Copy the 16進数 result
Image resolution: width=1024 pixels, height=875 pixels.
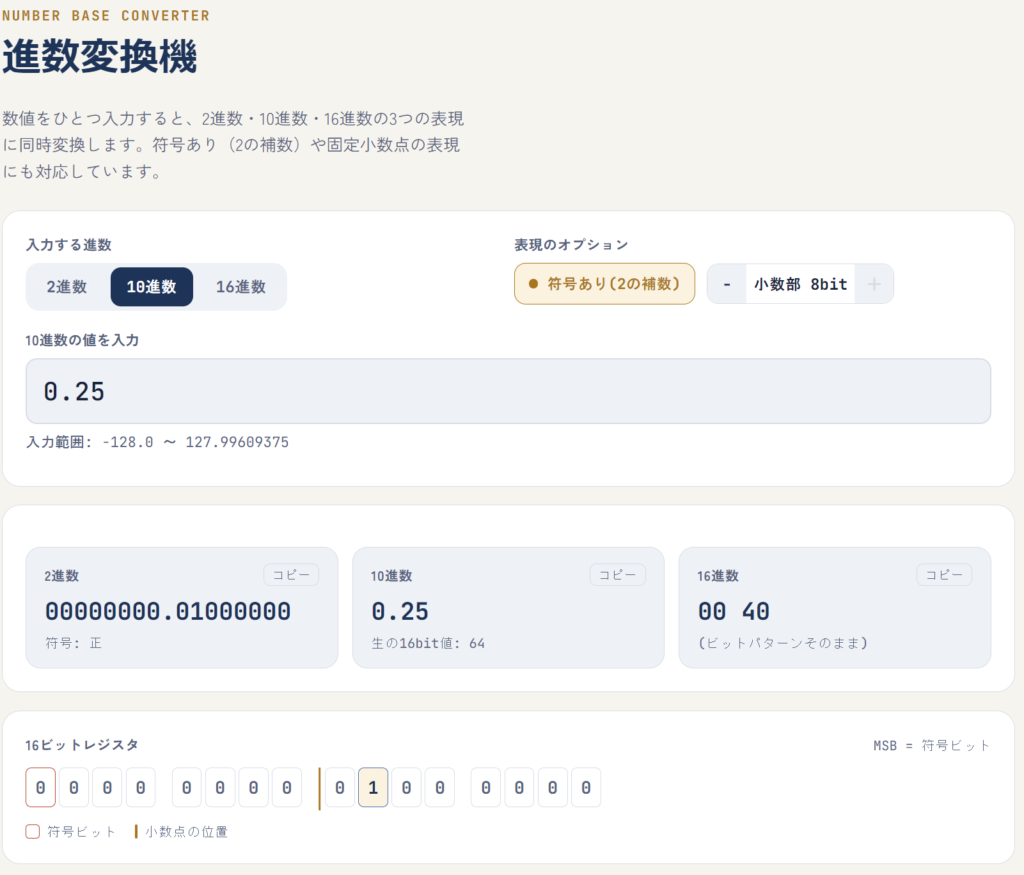coord(944,575)
